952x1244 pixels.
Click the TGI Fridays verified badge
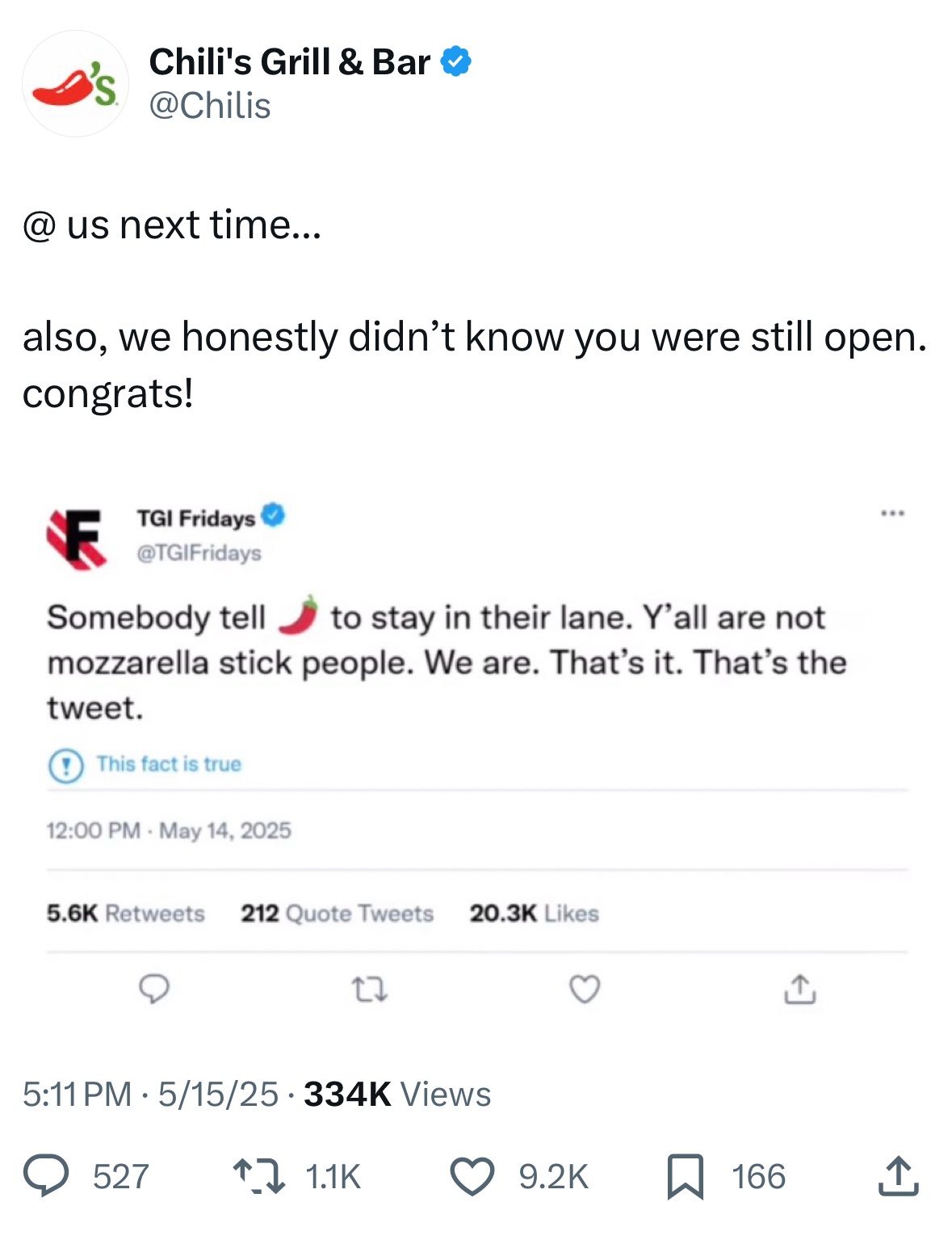pyautogui.click(x=274, y=515)
